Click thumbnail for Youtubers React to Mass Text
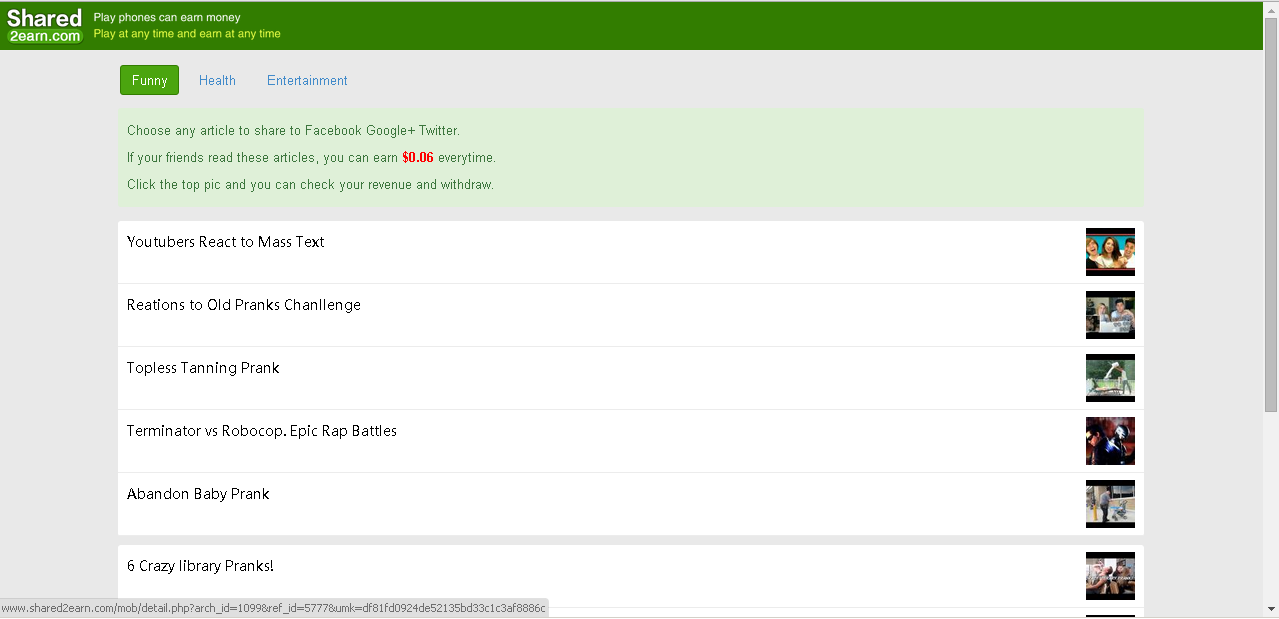Viewport: 1279px width, 619px height. pyautogui.click(x=1110, y=252)
